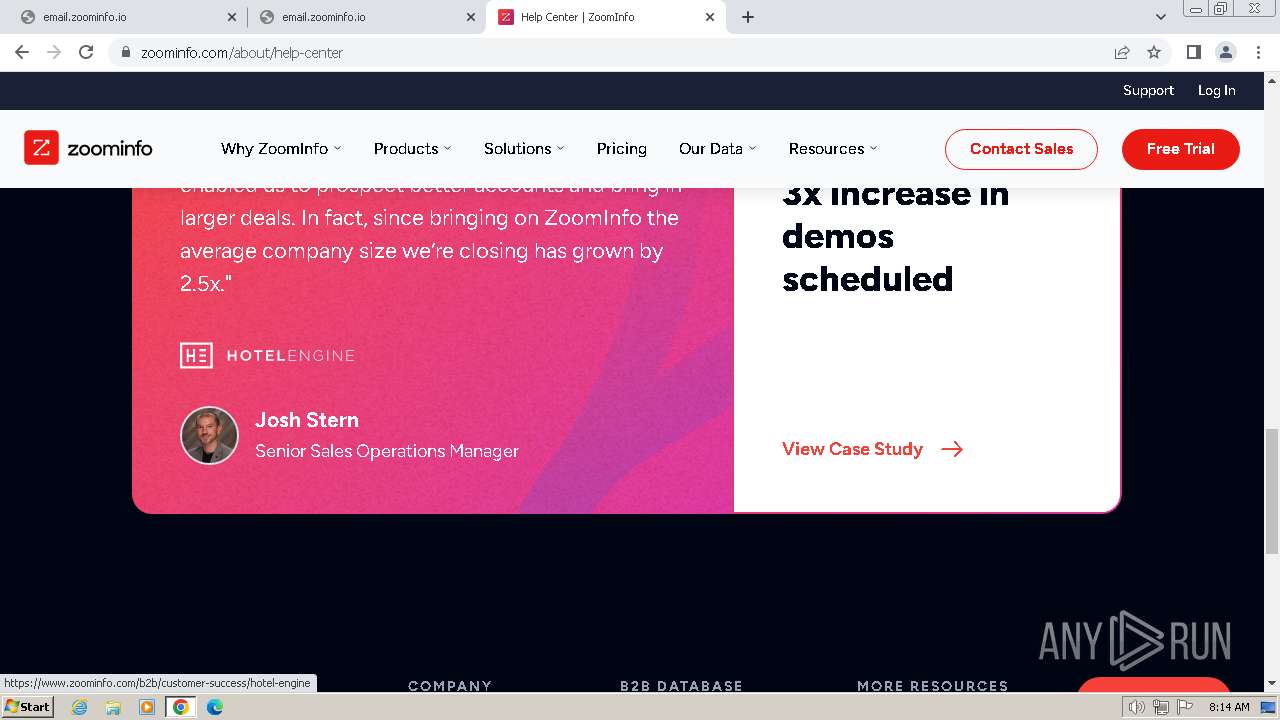Viewport: 1280px width, 720px height.
Task: Open the Support link
Action: (x=1148, y=90)
